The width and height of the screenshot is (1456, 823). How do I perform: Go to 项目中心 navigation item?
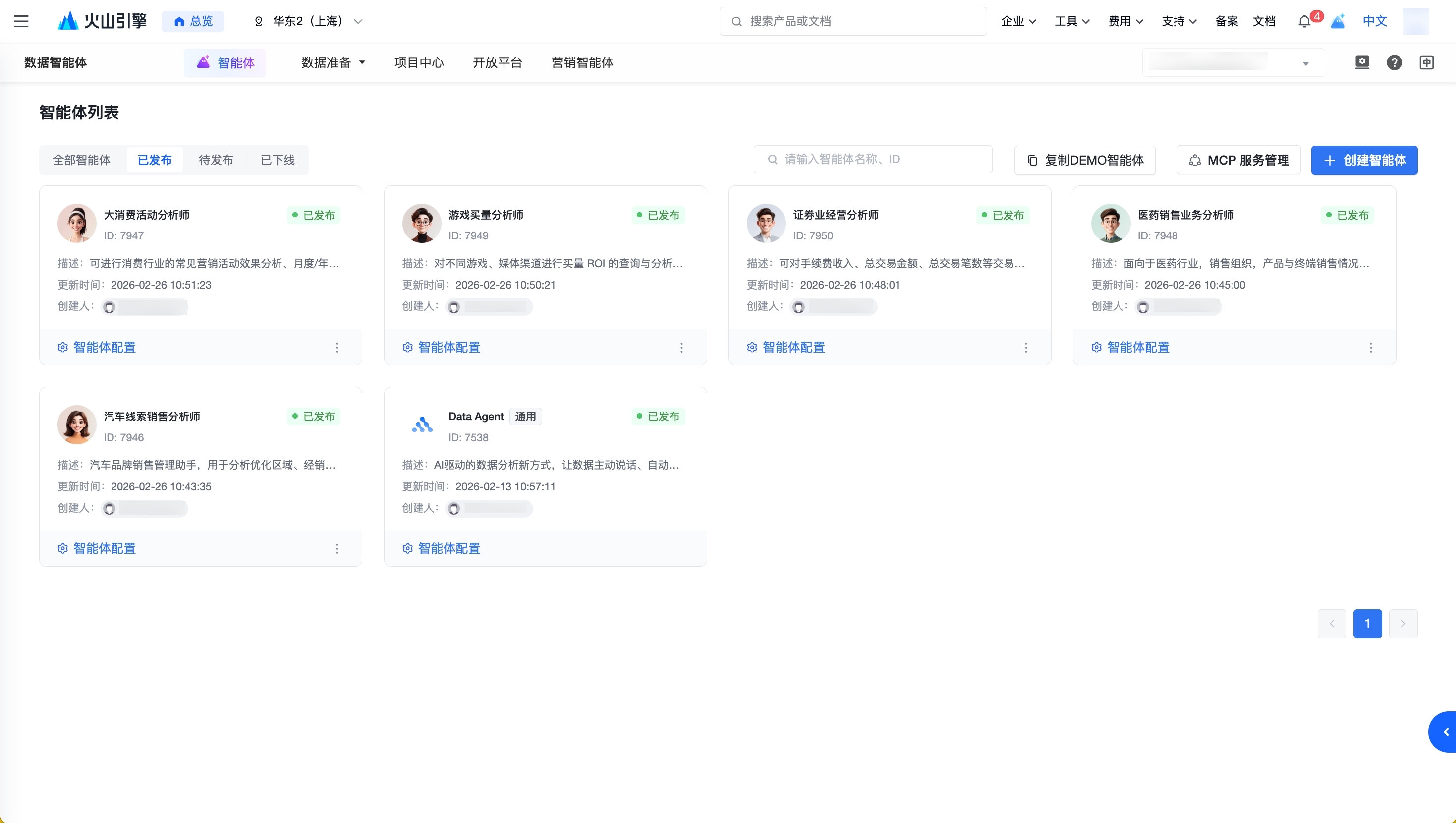419,62
